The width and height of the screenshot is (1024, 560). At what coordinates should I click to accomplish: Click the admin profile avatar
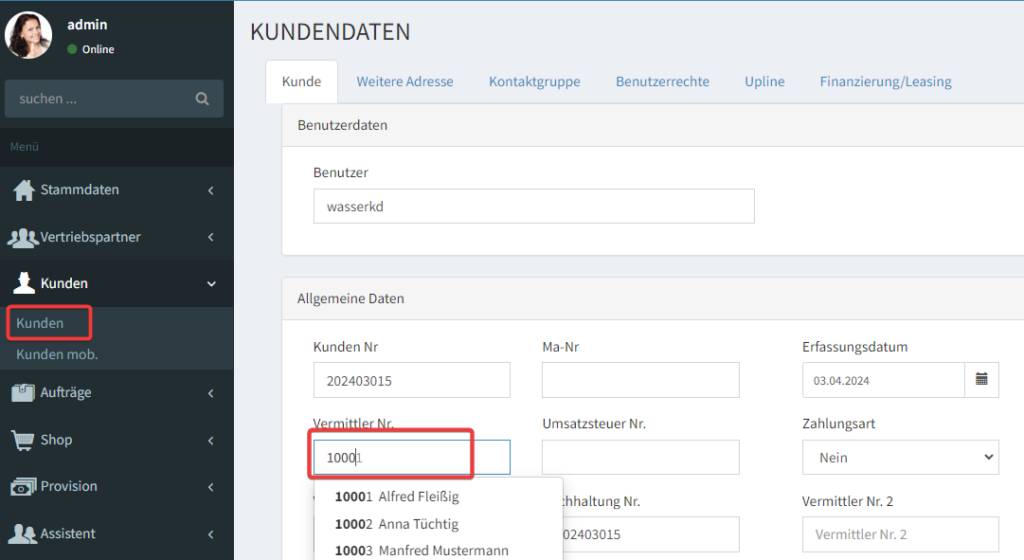[x=28, y=35]
